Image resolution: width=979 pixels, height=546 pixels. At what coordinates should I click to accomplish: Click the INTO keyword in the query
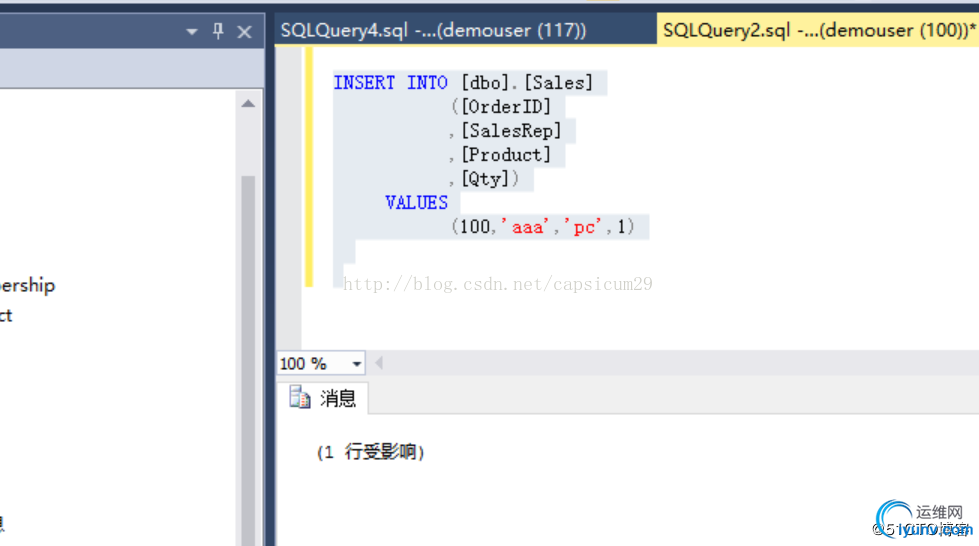tap(427, 82)
